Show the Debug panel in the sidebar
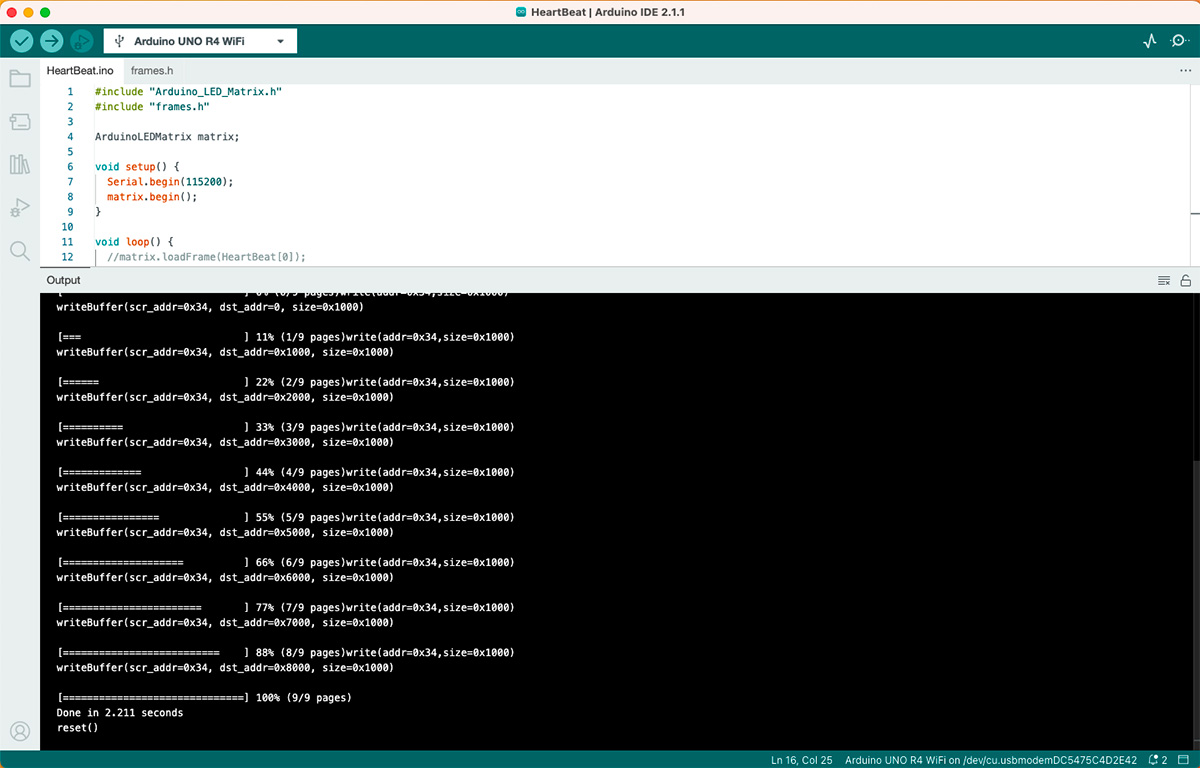The height and width of the screenshot is (768, 1200). coord(20,208)
